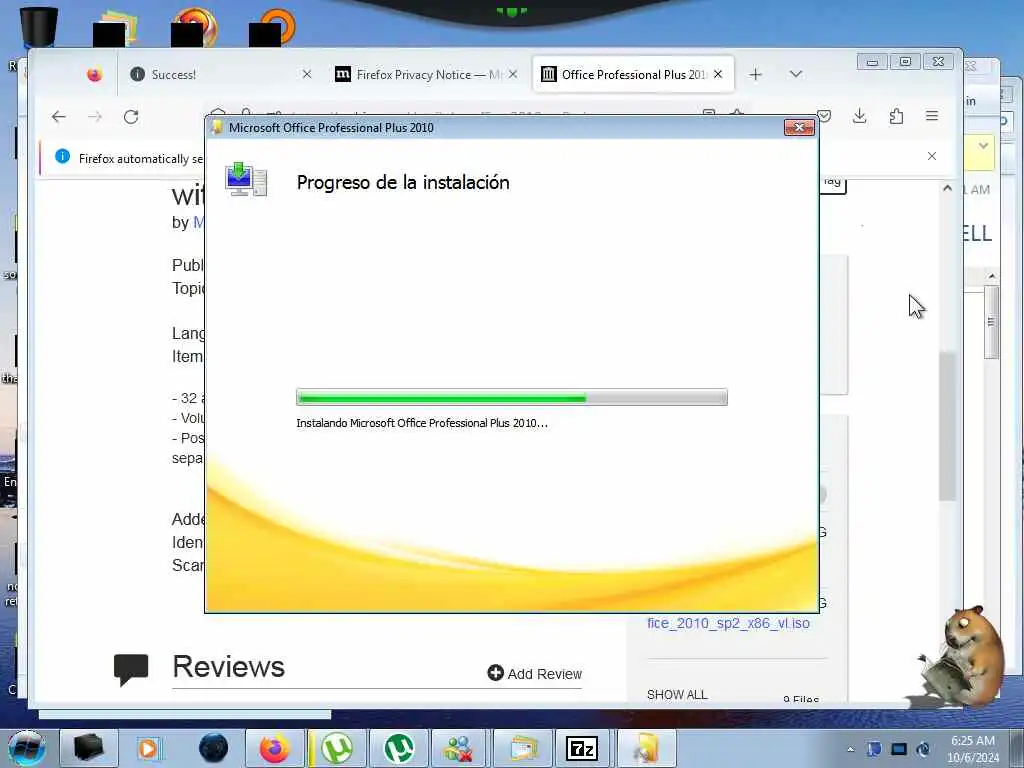Open Recycle Bin on desktop
Viewport: 1024px width, 768px height.
(38, 27)
